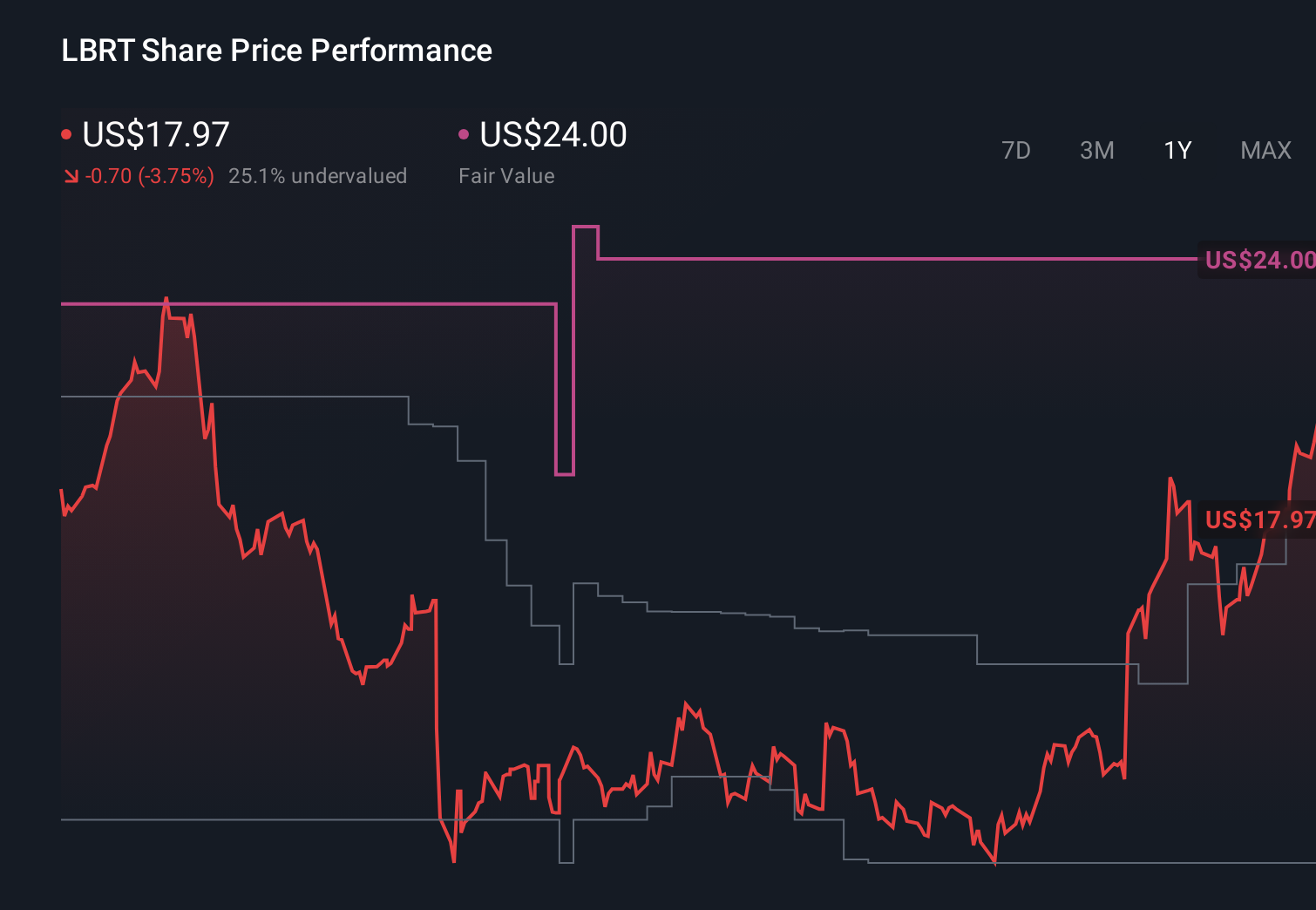Click the pink US$24.00 tag on chart edge
This screenshot has width=1316, height=910.
(1258, 260)
